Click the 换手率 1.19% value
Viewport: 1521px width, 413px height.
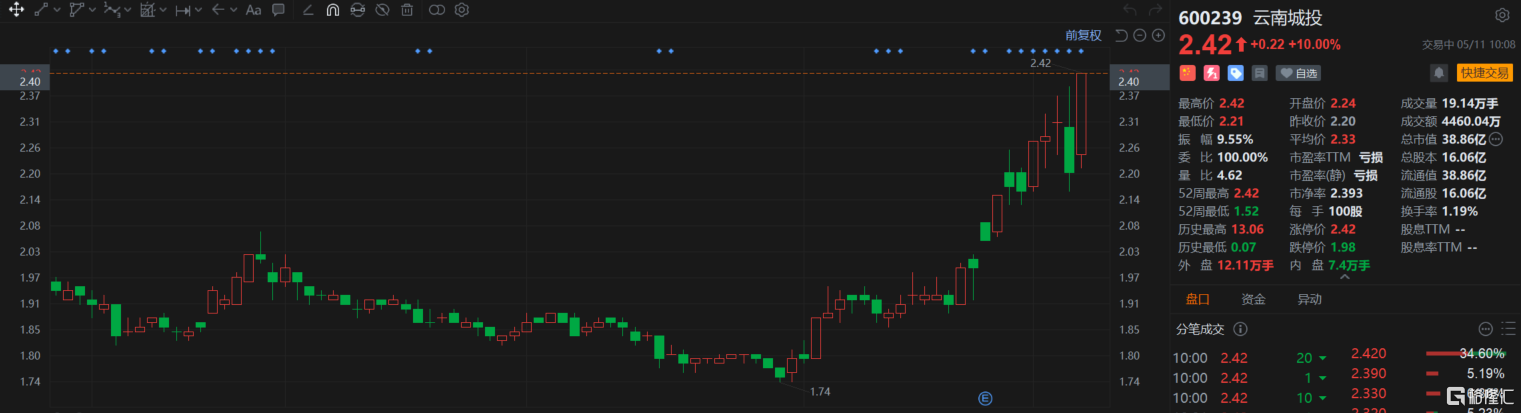click(x=1460, y=211)
